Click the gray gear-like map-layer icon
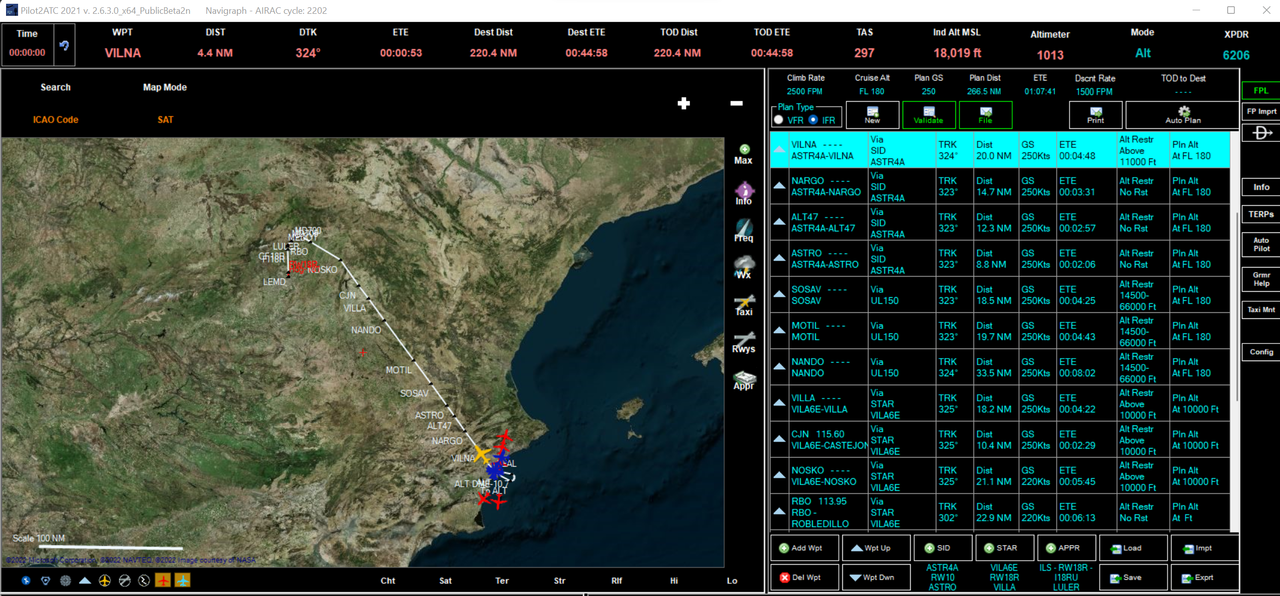The height and width of the screenshot is (596, 1280). [x=65, y=580]
